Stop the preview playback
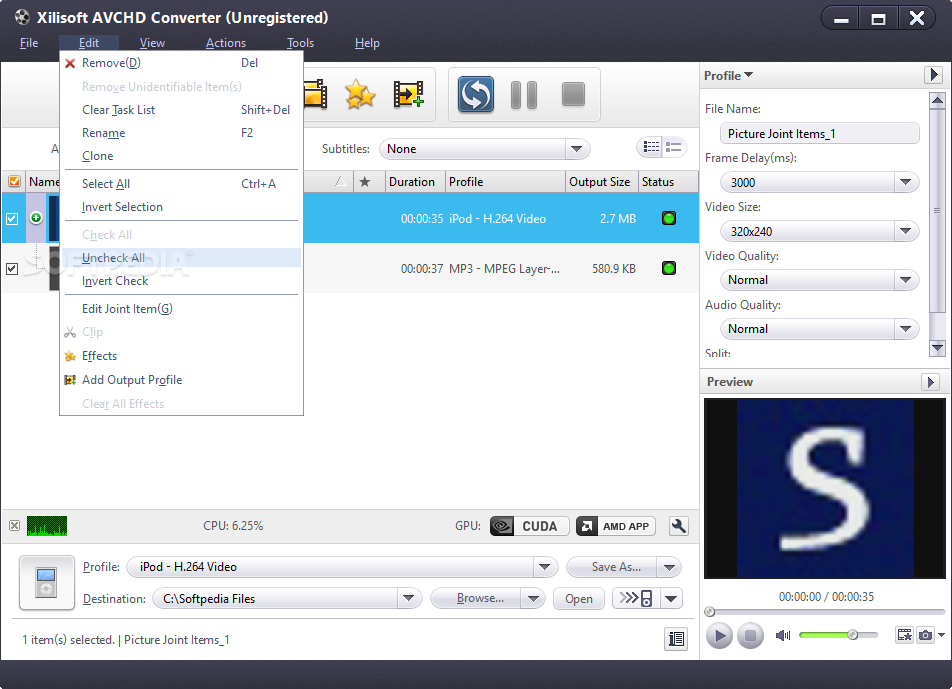Screen dimensions: 952x689 click(x=750, y=636)
